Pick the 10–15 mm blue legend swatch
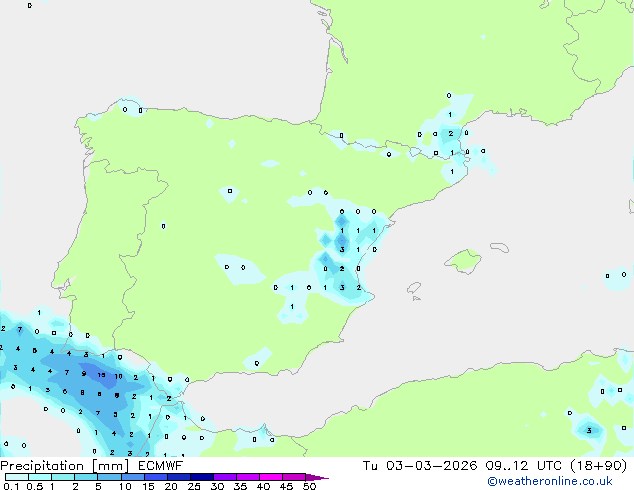This screenshot has width=634, height=490. click(x=132, y=477)
